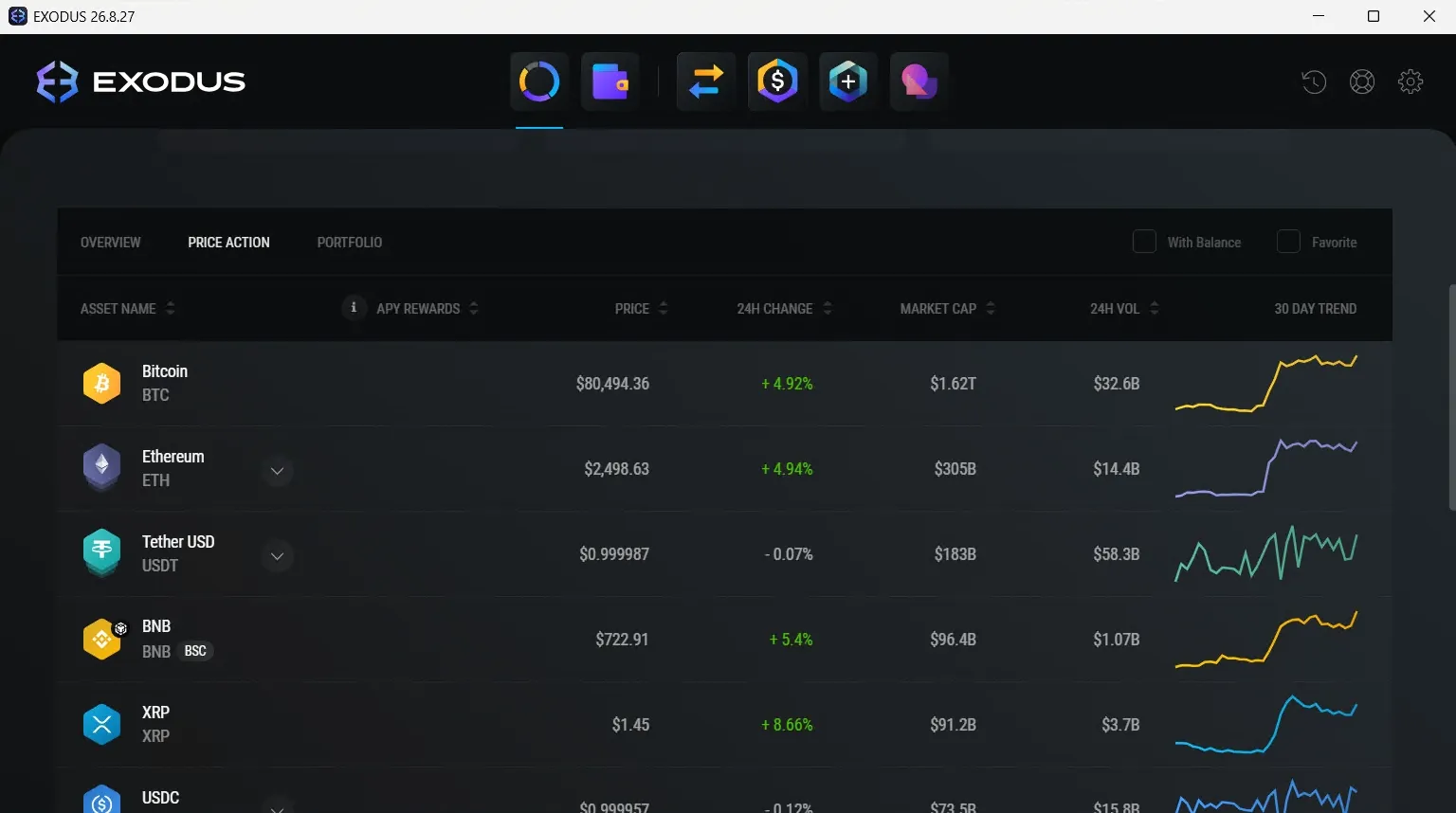
Task: Open the Exchange arrows icon
Action: pyautogui.click(x=706, y=81)
